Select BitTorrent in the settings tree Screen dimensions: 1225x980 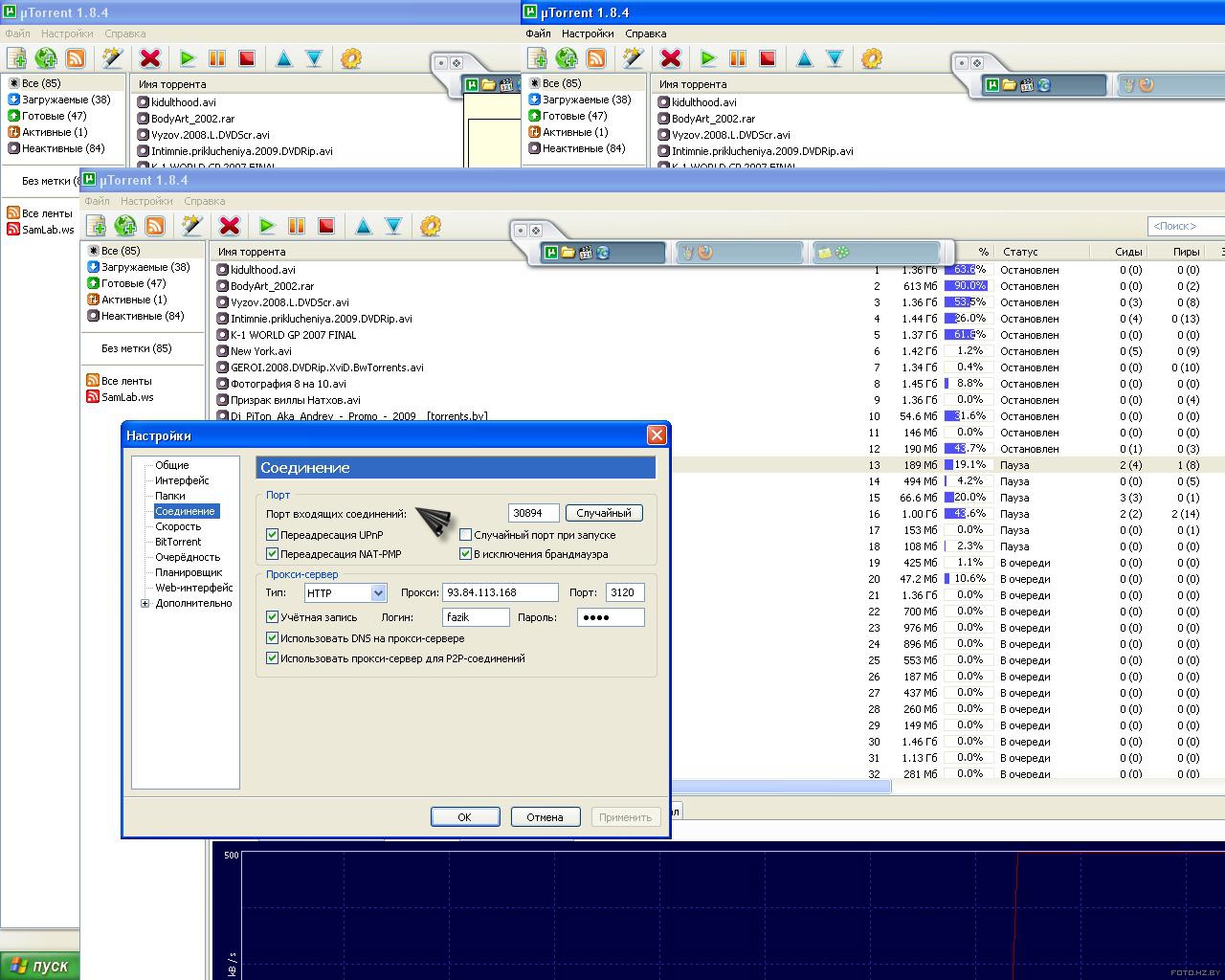(x=178, y=542)
